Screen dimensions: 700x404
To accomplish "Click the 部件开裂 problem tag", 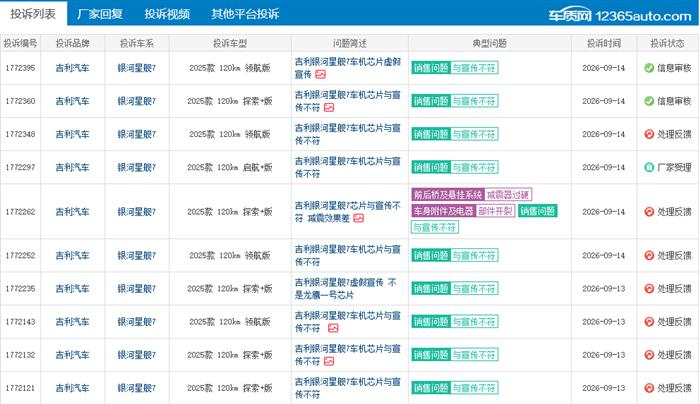I will click(495, 211).
